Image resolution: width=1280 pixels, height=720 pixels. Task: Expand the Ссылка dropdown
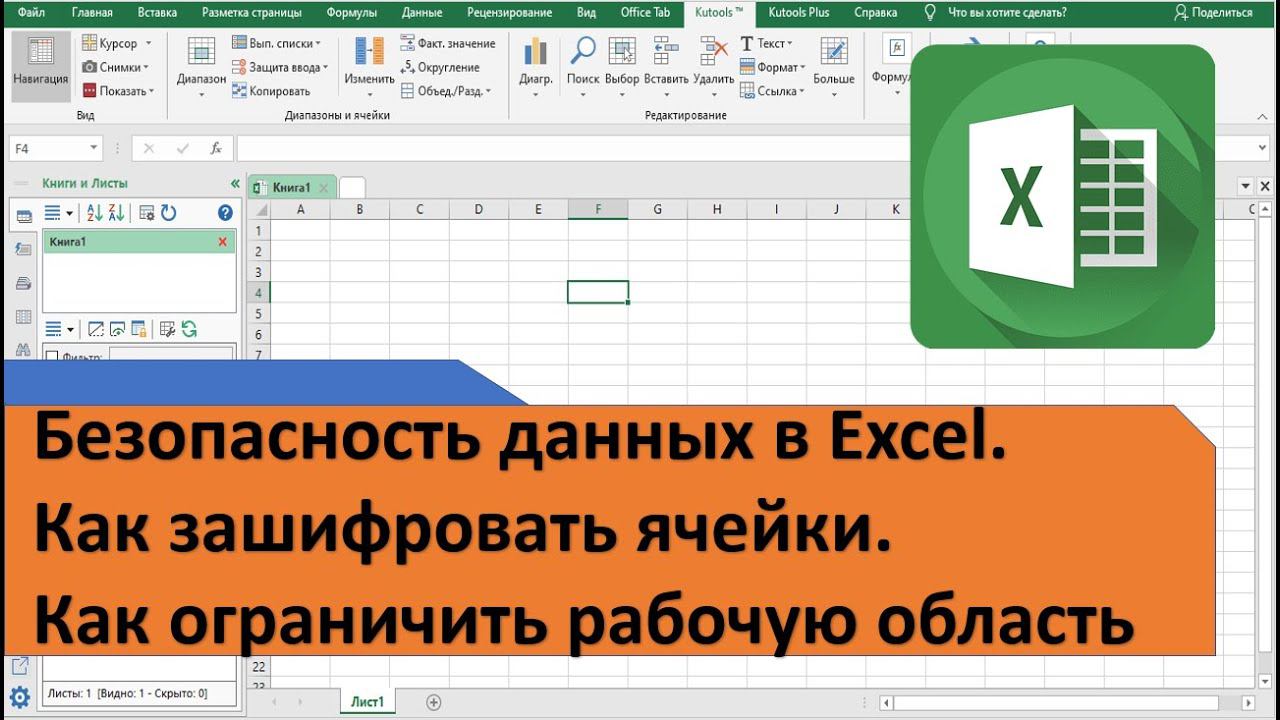[771, 91]
